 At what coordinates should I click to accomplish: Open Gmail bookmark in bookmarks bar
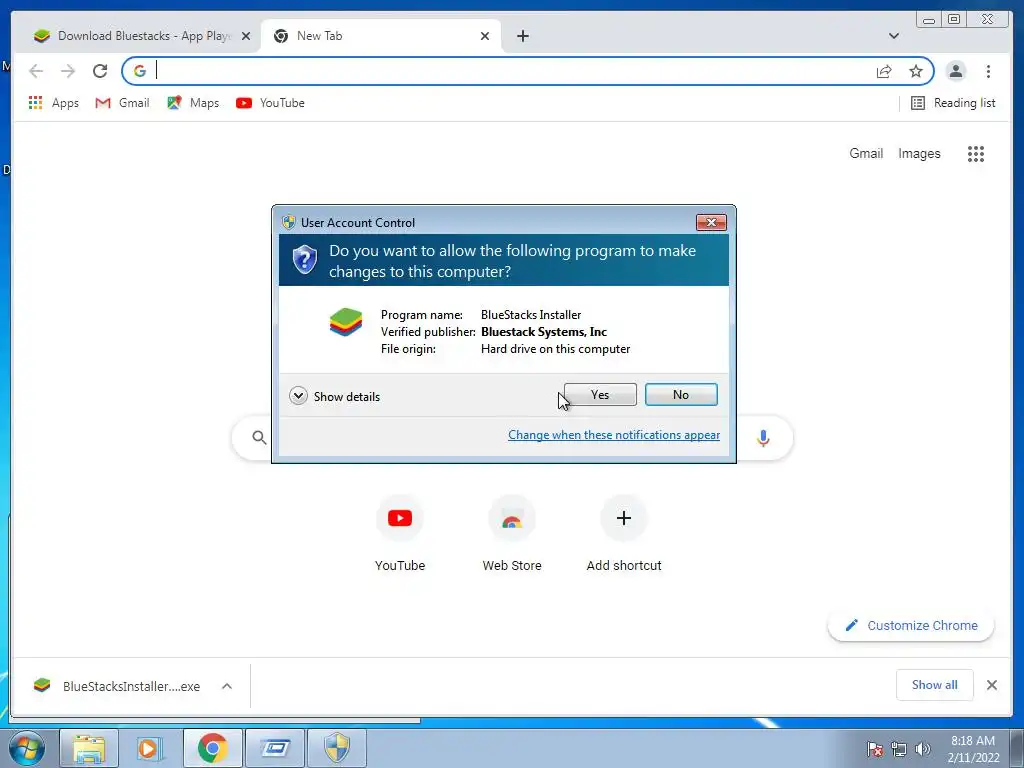point(122,103)
